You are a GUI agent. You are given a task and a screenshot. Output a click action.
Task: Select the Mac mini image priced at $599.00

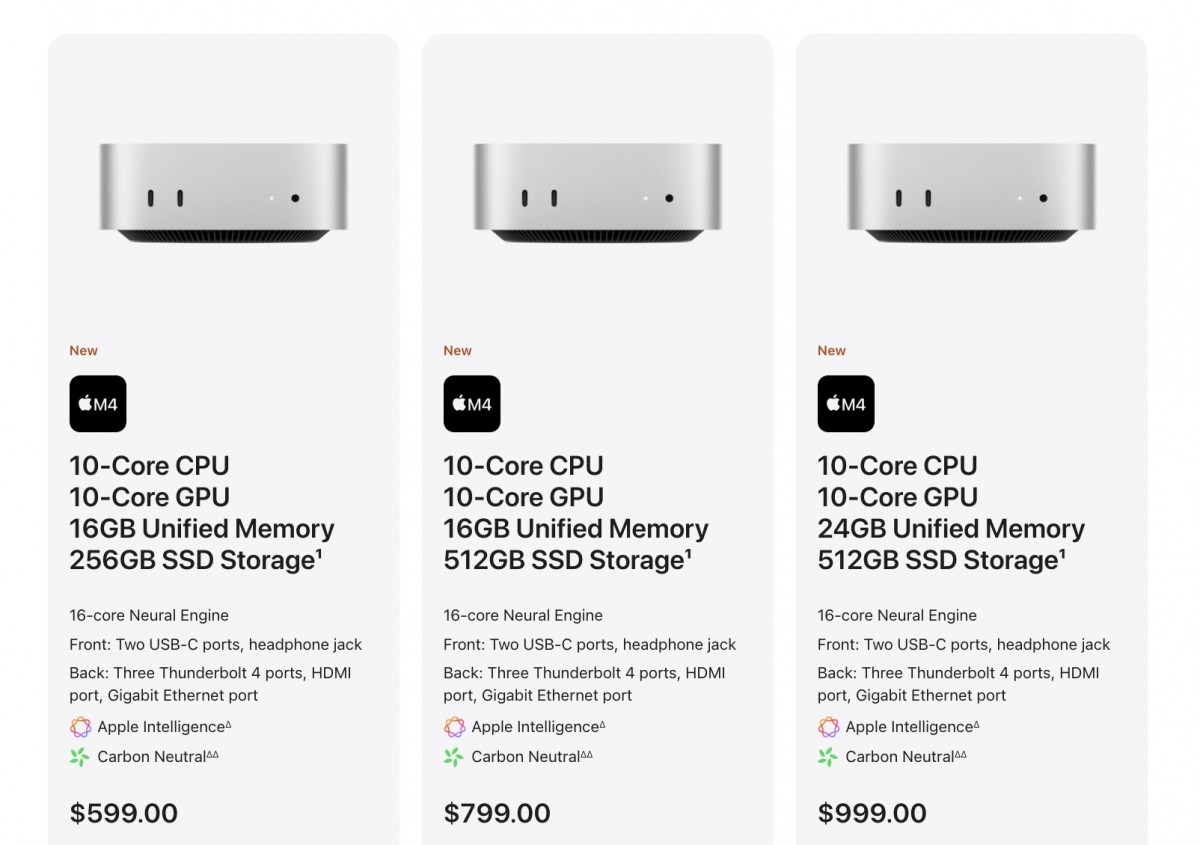224,193
